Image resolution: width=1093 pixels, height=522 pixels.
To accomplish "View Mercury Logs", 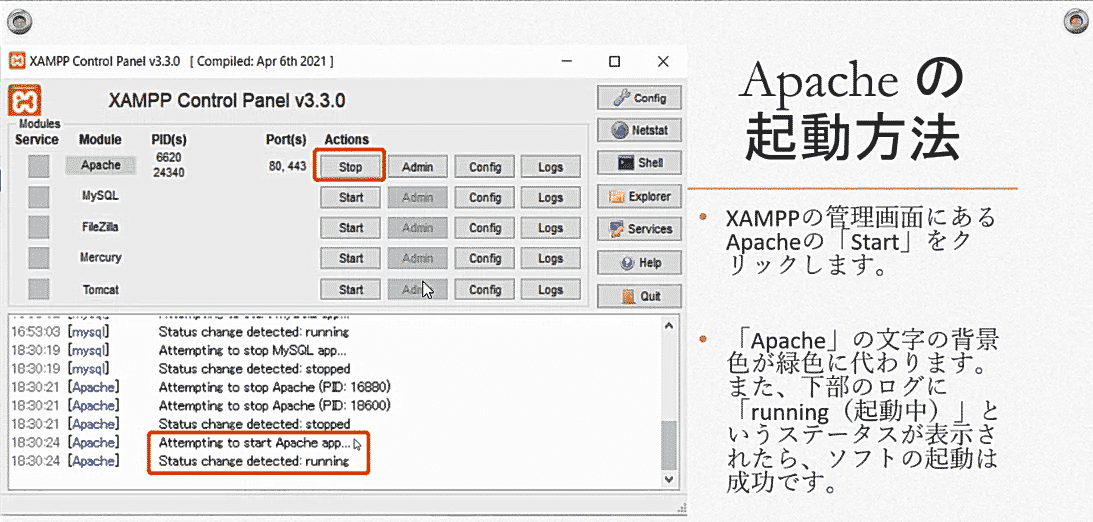I will 551,259.
